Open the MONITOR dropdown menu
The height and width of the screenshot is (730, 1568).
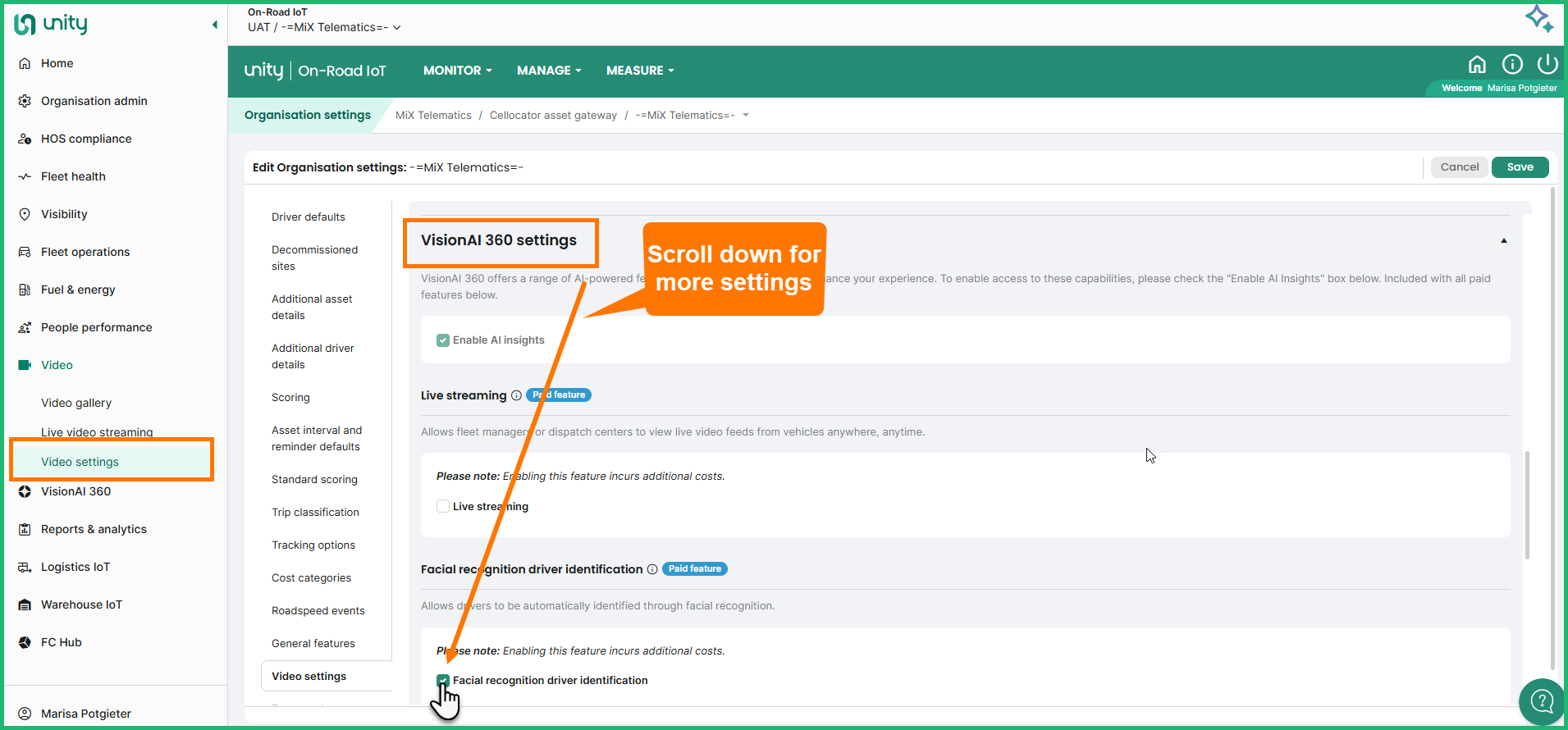[457, 71]
